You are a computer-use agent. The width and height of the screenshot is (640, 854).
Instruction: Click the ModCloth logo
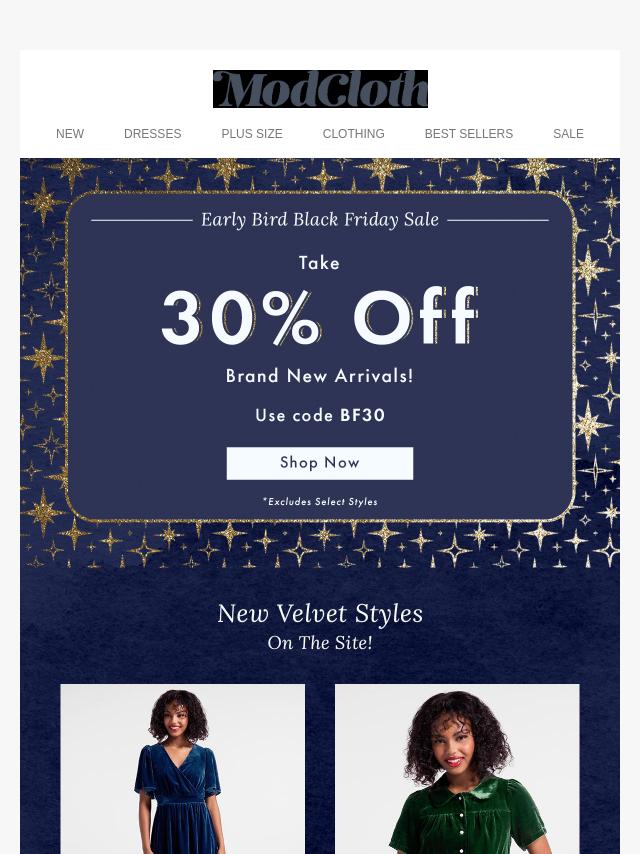[320, 89]
